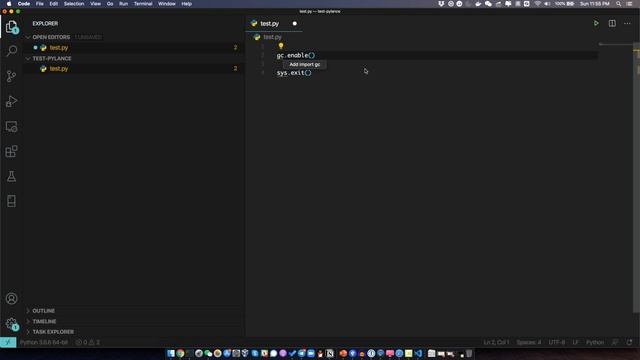Screen dimensions: 640x360
Task: Run Python file with play button
Action: pos(596,24)
